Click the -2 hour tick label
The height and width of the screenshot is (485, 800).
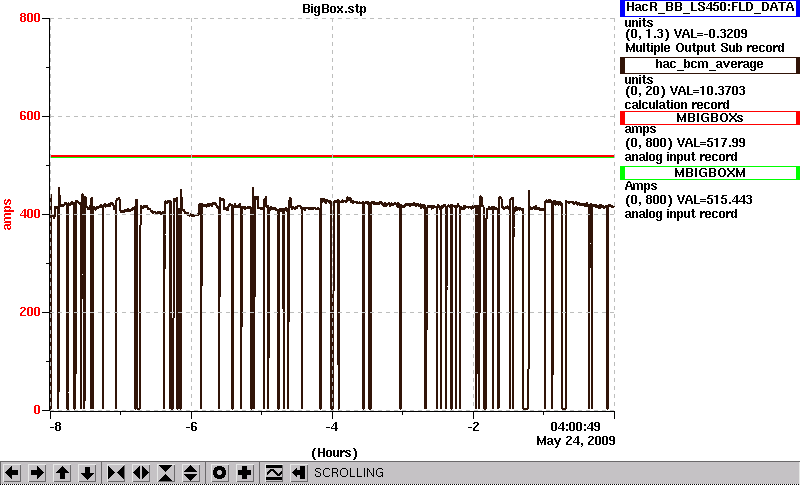tap(473, 426)
